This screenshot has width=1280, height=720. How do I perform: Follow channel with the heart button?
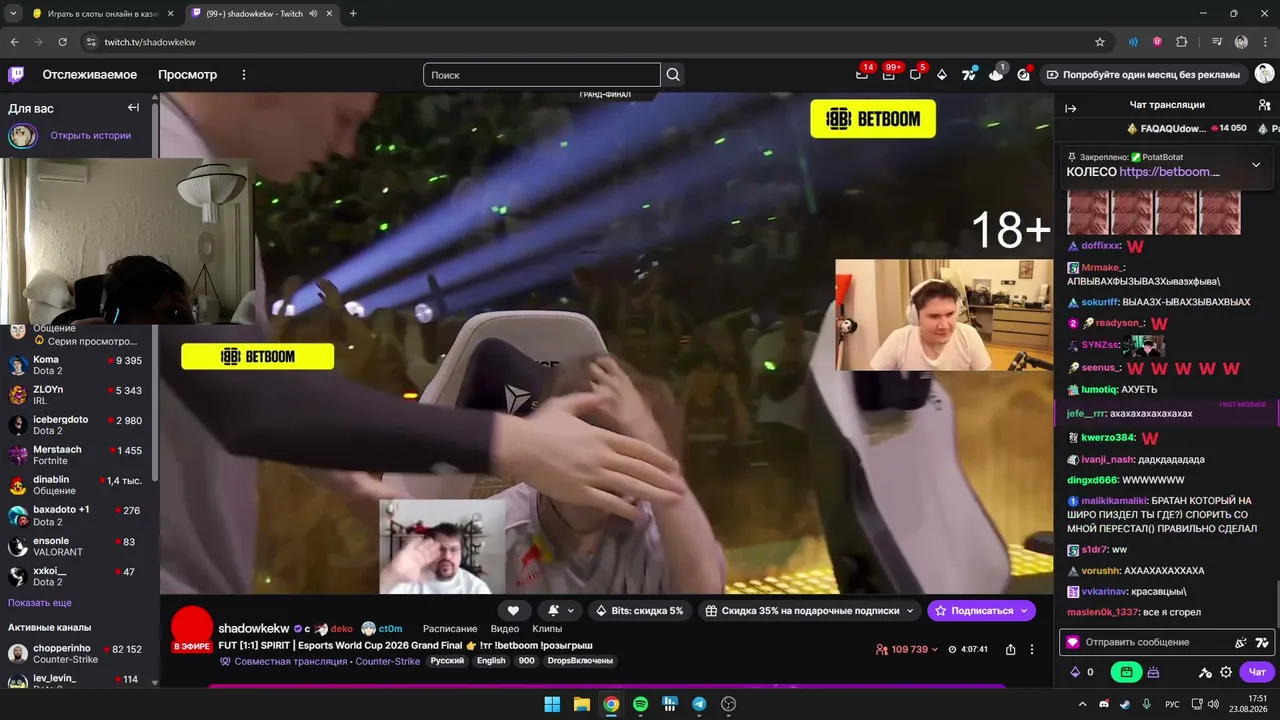513,611
